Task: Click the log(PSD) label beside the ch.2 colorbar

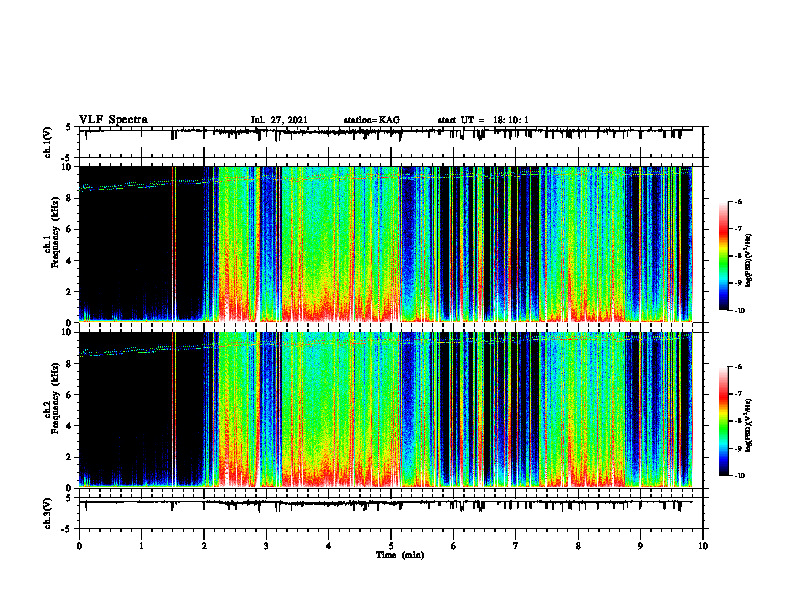Action: coord(749,426)
